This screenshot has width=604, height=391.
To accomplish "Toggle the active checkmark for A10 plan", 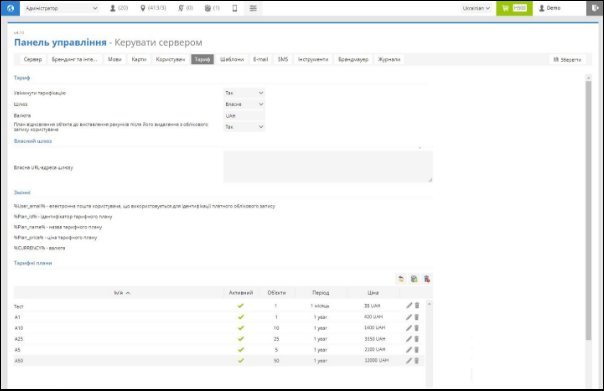I will [x=241, y=328].
